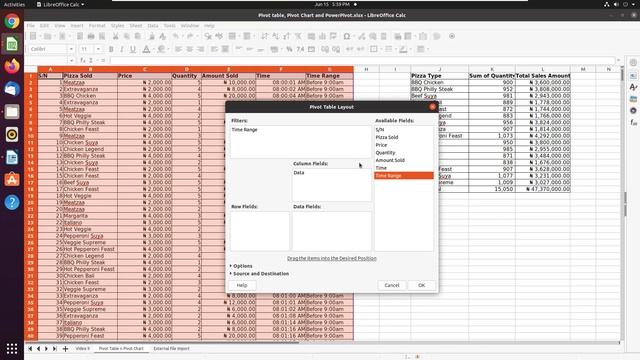Select Time Range item in Filters box
This screenshot has width=640, height=360.
(244, 130)
